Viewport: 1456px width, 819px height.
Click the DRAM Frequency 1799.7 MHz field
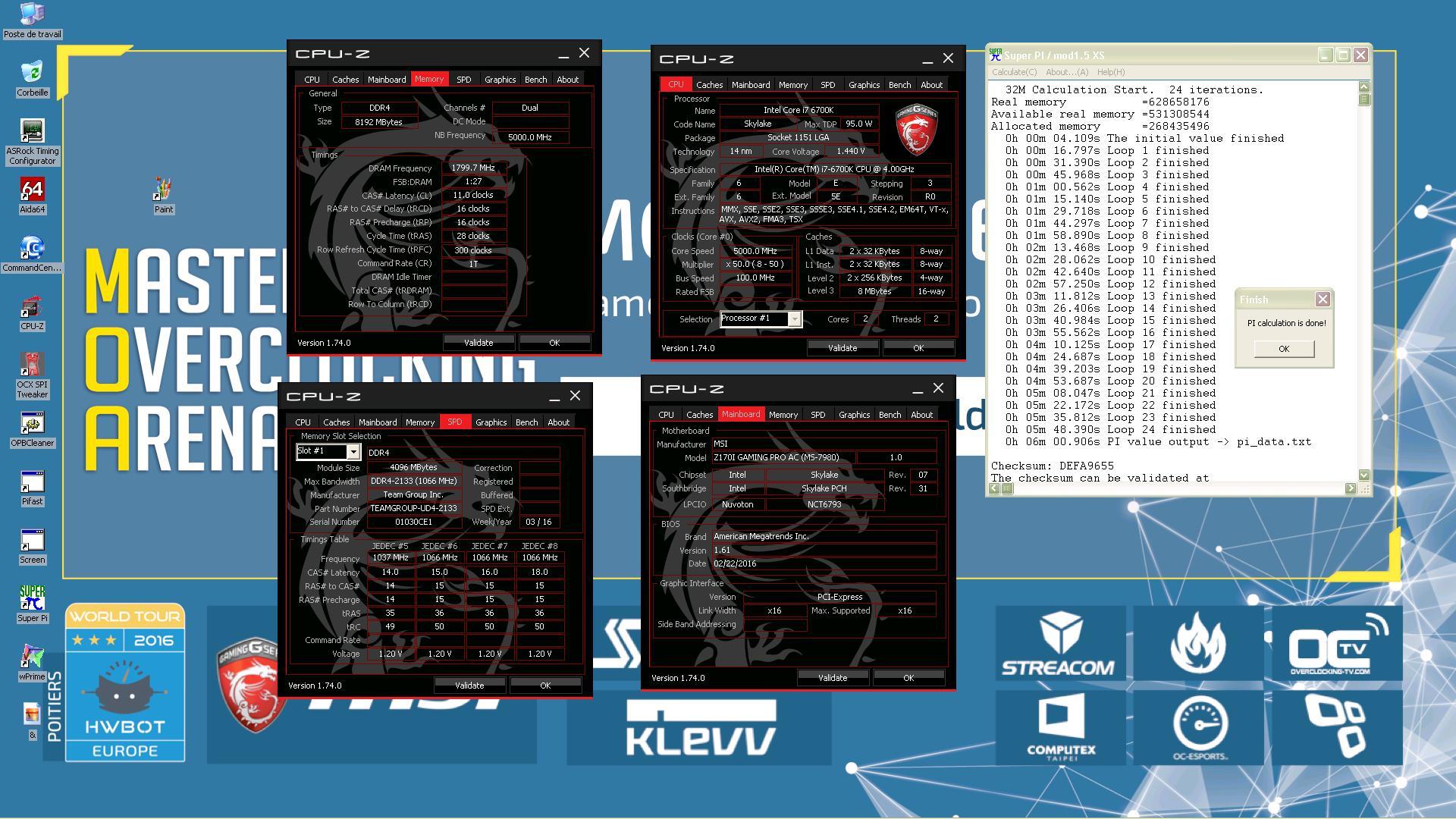pos(473,168)
